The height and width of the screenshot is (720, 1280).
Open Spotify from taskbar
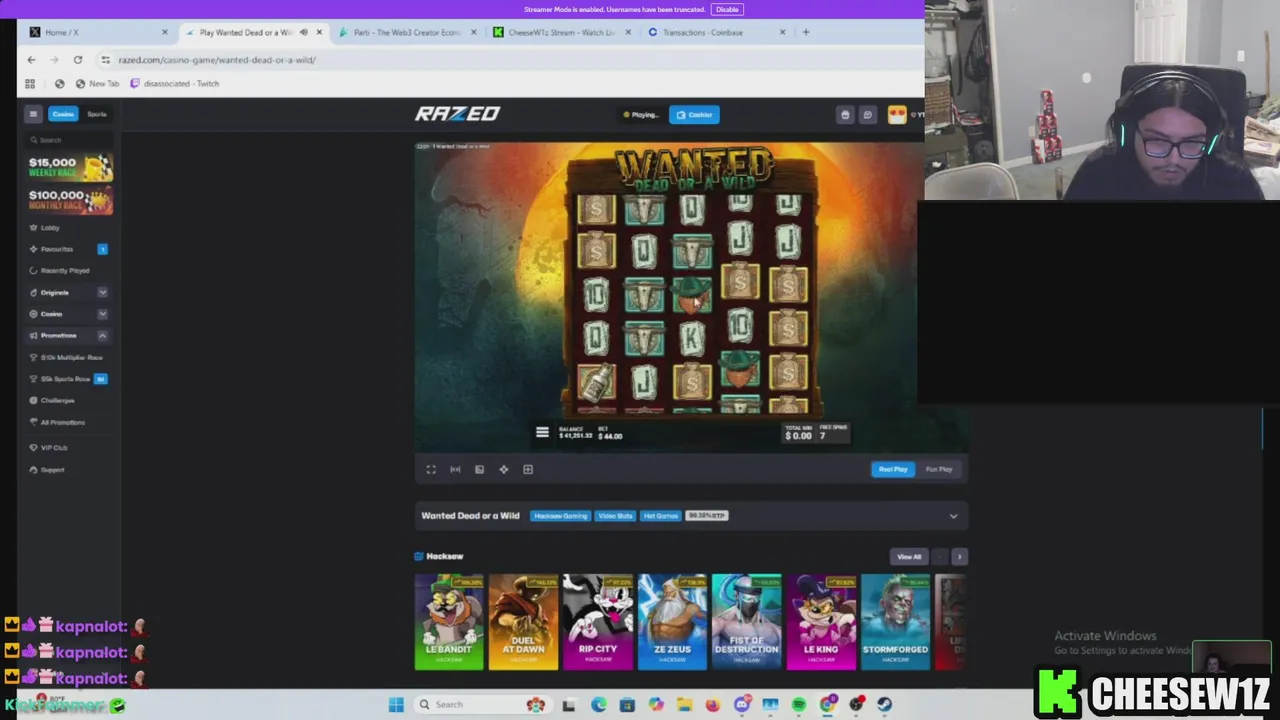pyautogui.click(x=799, y=704)
